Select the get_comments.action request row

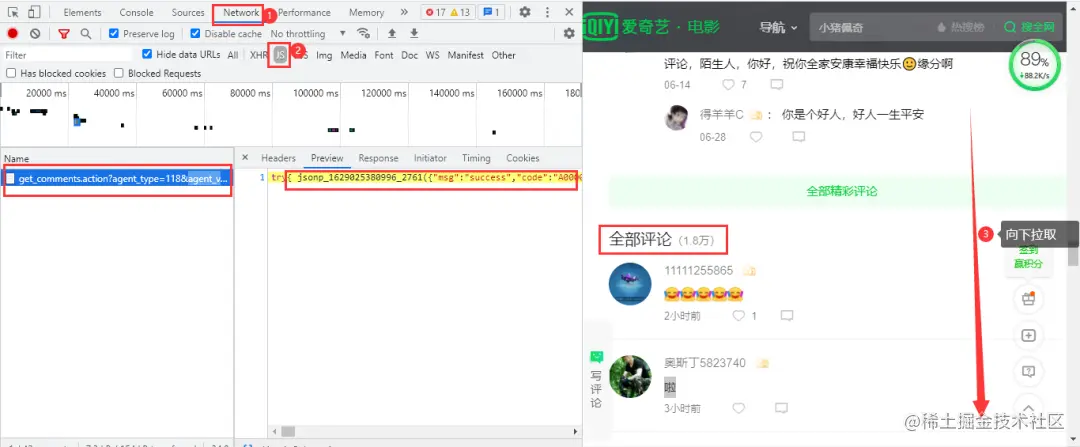[x=118, y=178]
